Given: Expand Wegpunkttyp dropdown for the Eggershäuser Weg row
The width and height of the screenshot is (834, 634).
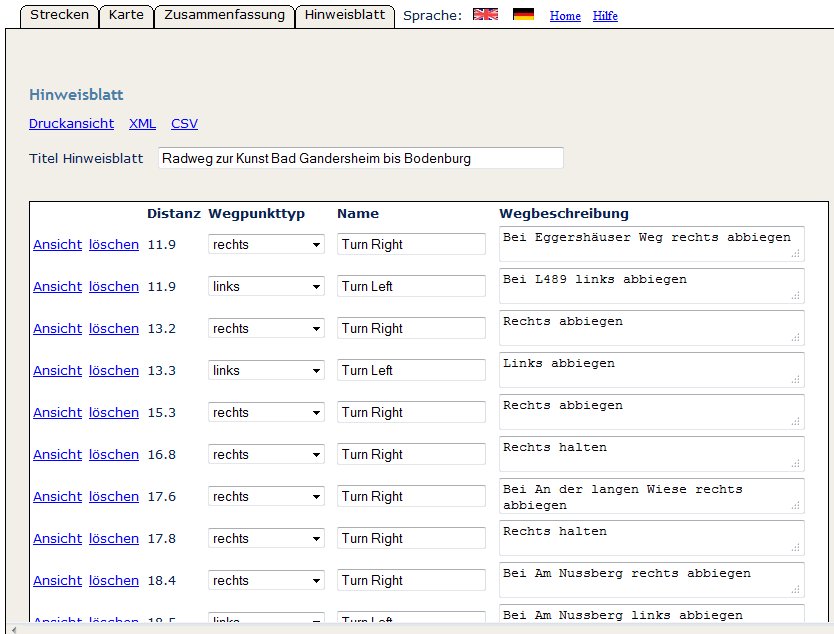Looking at the screenshot, I should click(x=266, y=244).
